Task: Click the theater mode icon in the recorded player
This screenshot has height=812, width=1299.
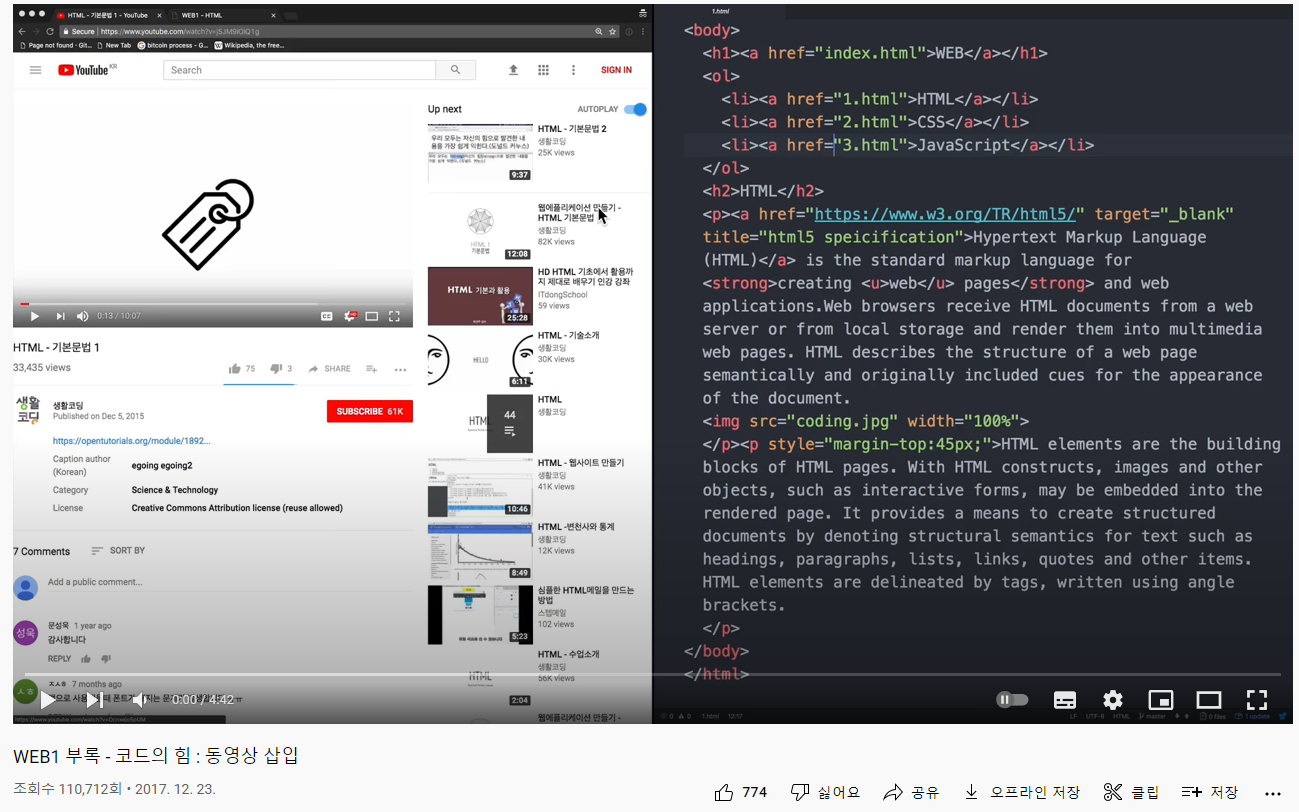Action: [x=372, y=316]
